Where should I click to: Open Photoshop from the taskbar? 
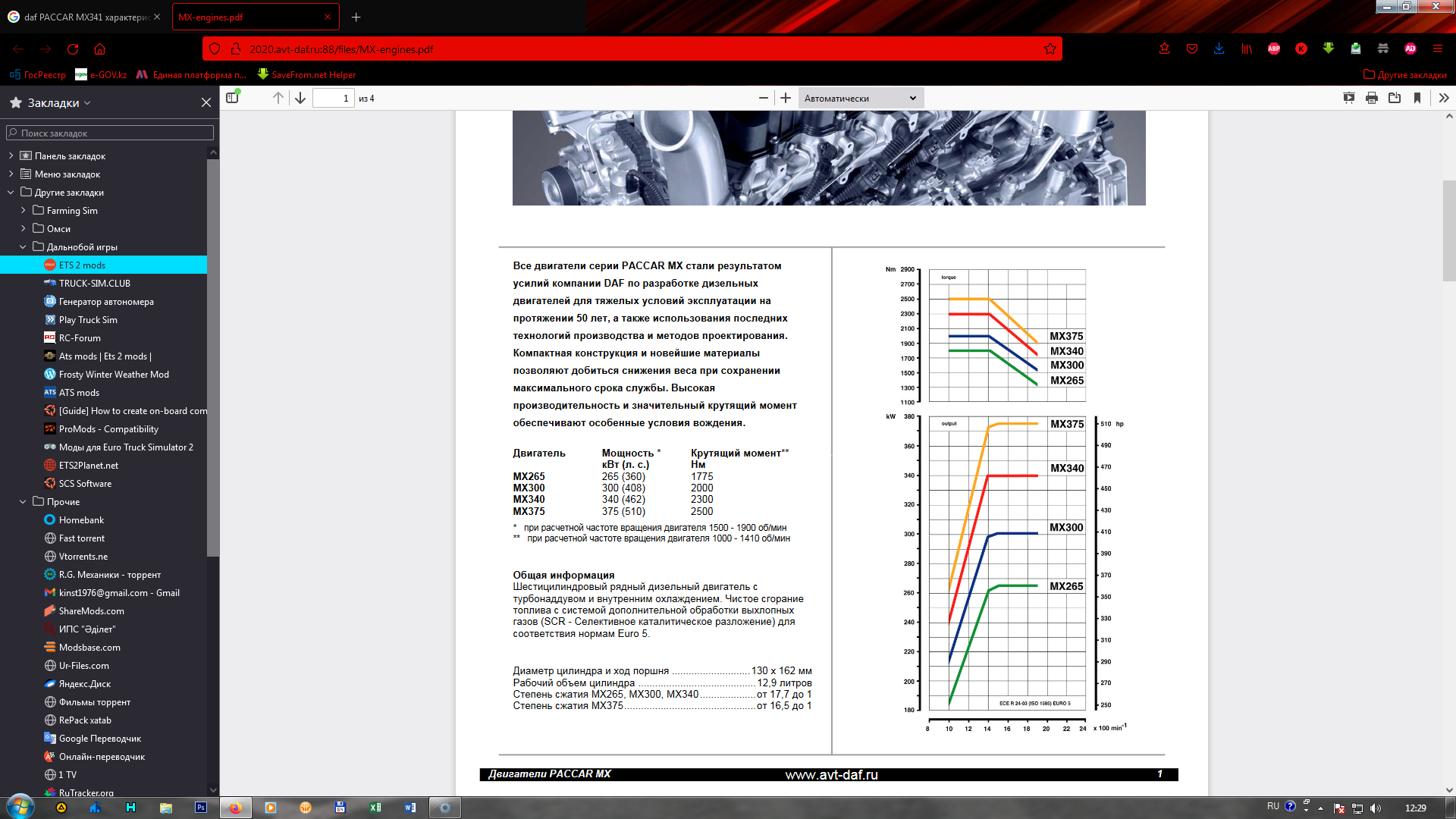point(201,808)
